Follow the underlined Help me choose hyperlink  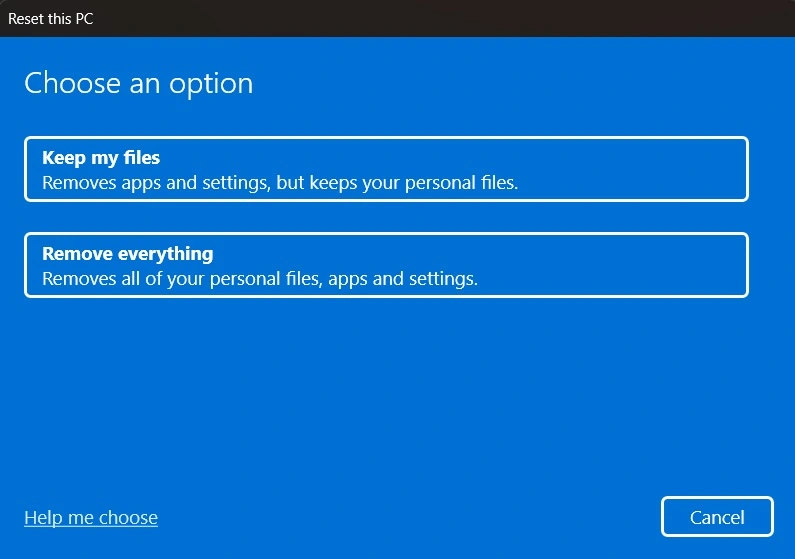(x=91, y=517)
